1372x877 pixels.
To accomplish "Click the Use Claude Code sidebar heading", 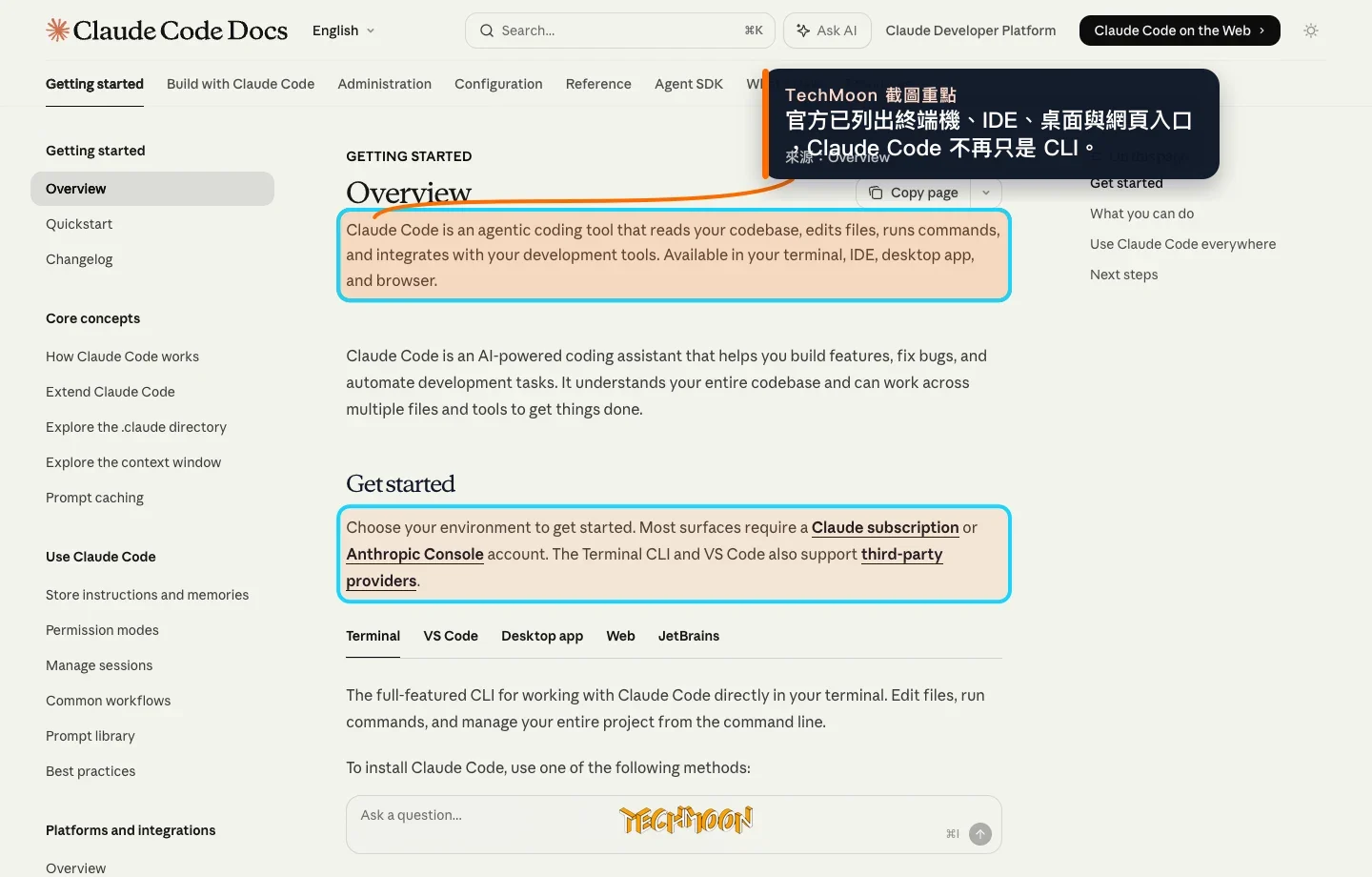I will point(100,557).
